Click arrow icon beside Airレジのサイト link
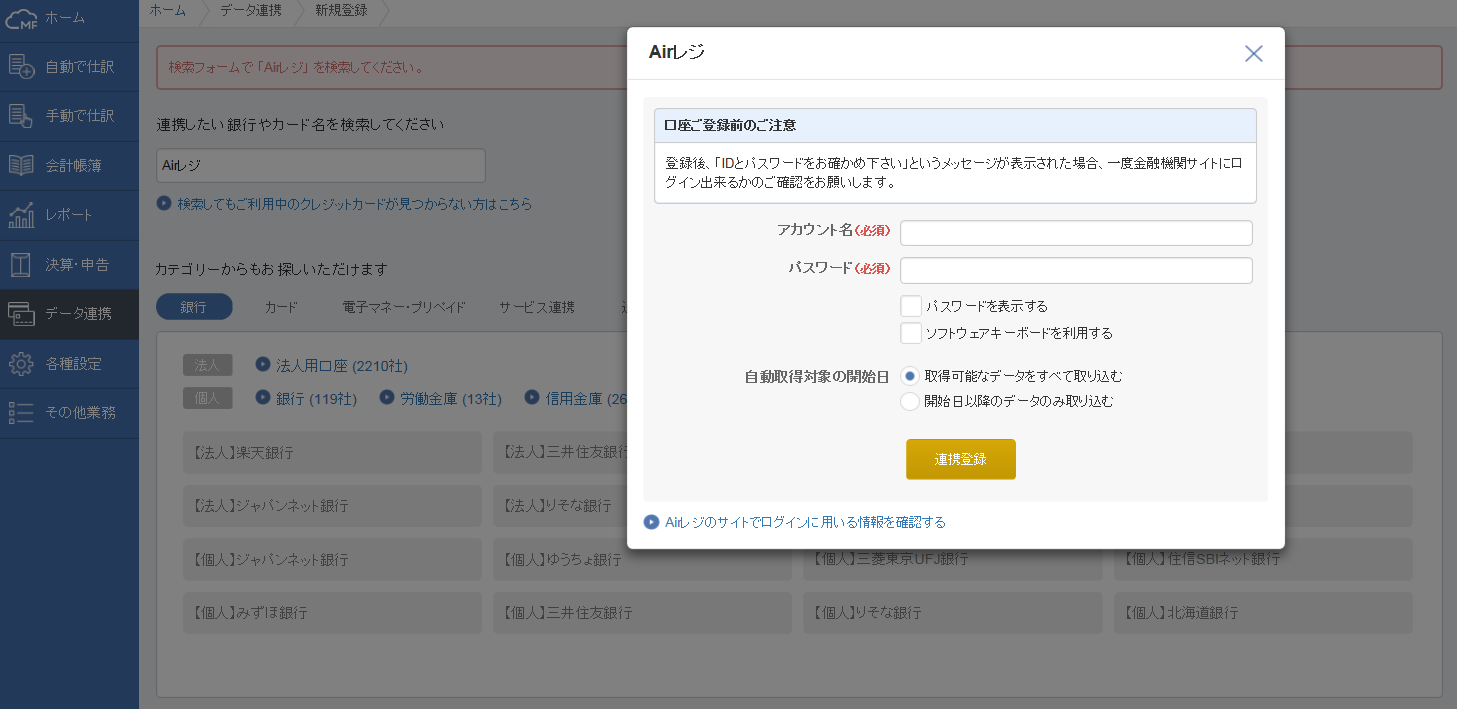Screen dimensions: 1457x709 tap(651, 522)
